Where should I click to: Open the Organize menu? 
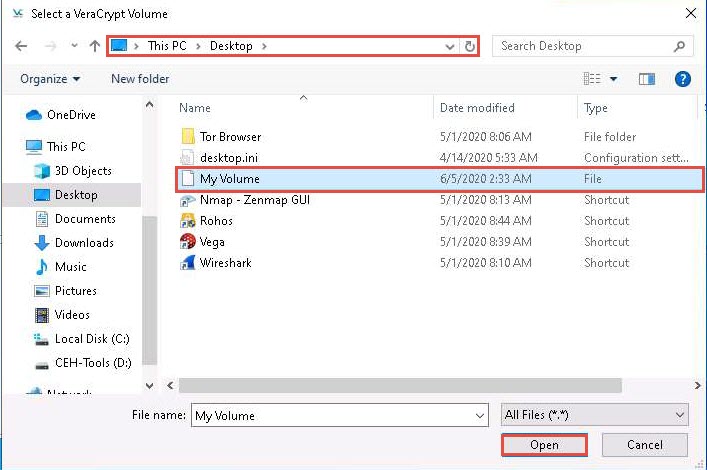coord(49,79)
